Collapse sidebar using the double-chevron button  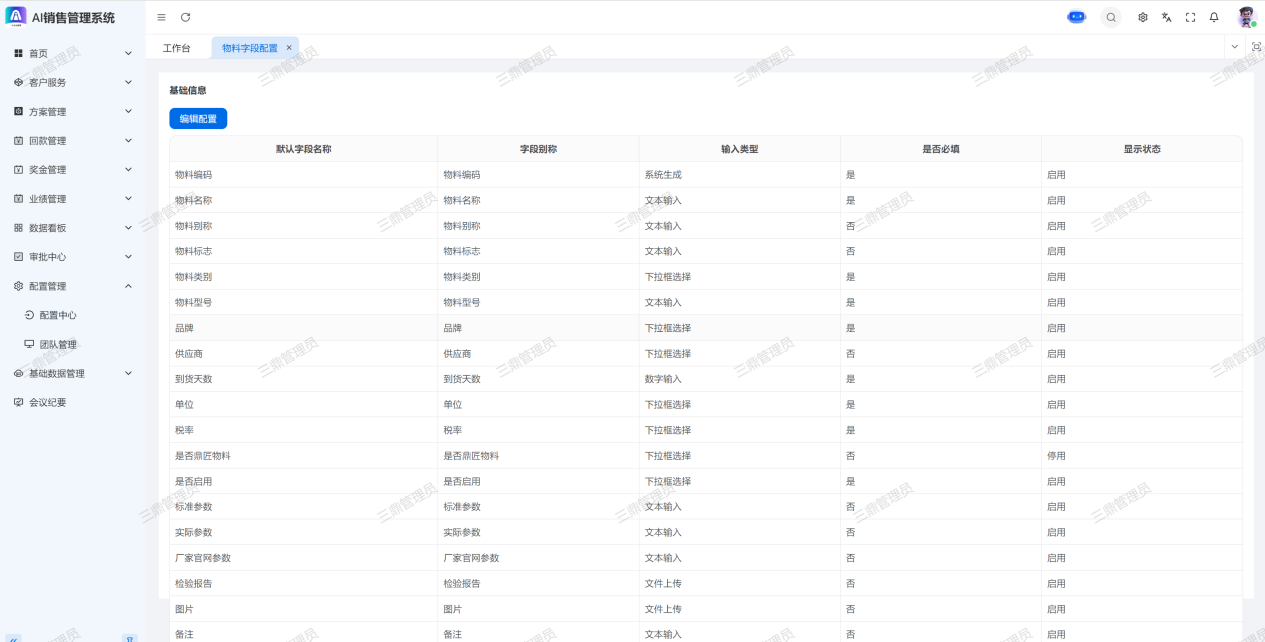(14, 637)
